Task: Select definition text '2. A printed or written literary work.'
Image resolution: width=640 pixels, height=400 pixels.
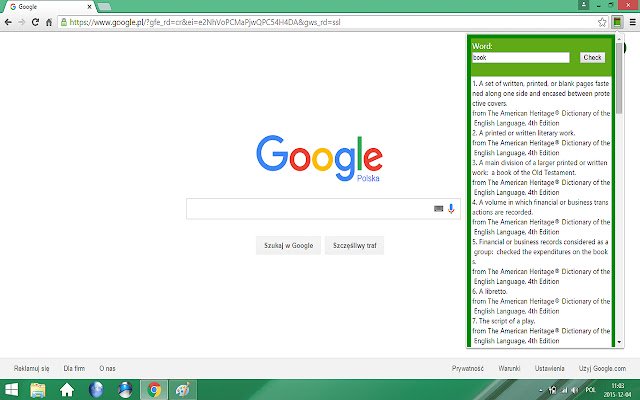Action: tap(524, 133)
